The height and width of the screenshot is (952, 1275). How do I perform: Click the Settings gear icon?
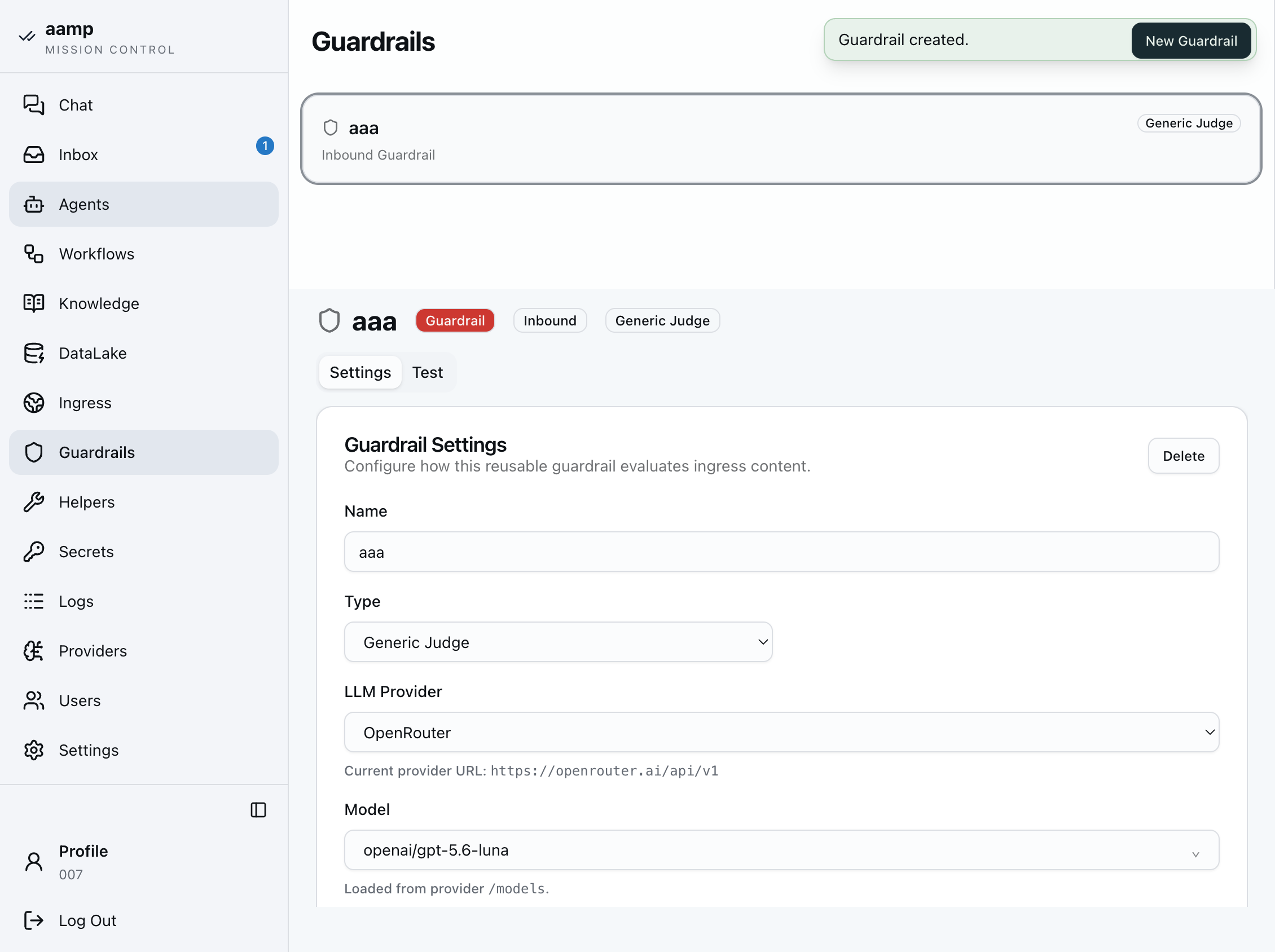point(33,749)
